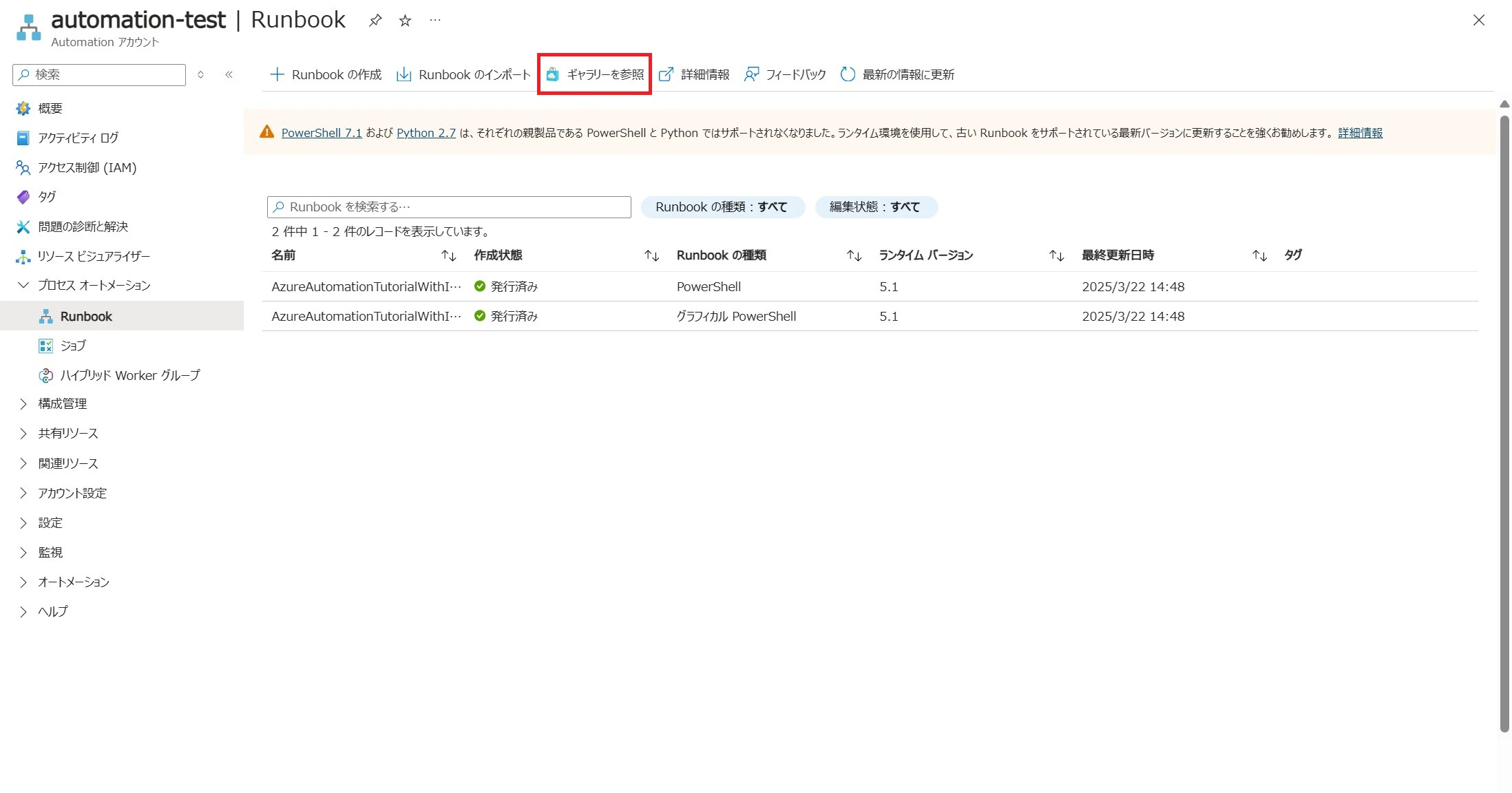
Task: Open the 編集状態 filter
Action: pos(876,207)
